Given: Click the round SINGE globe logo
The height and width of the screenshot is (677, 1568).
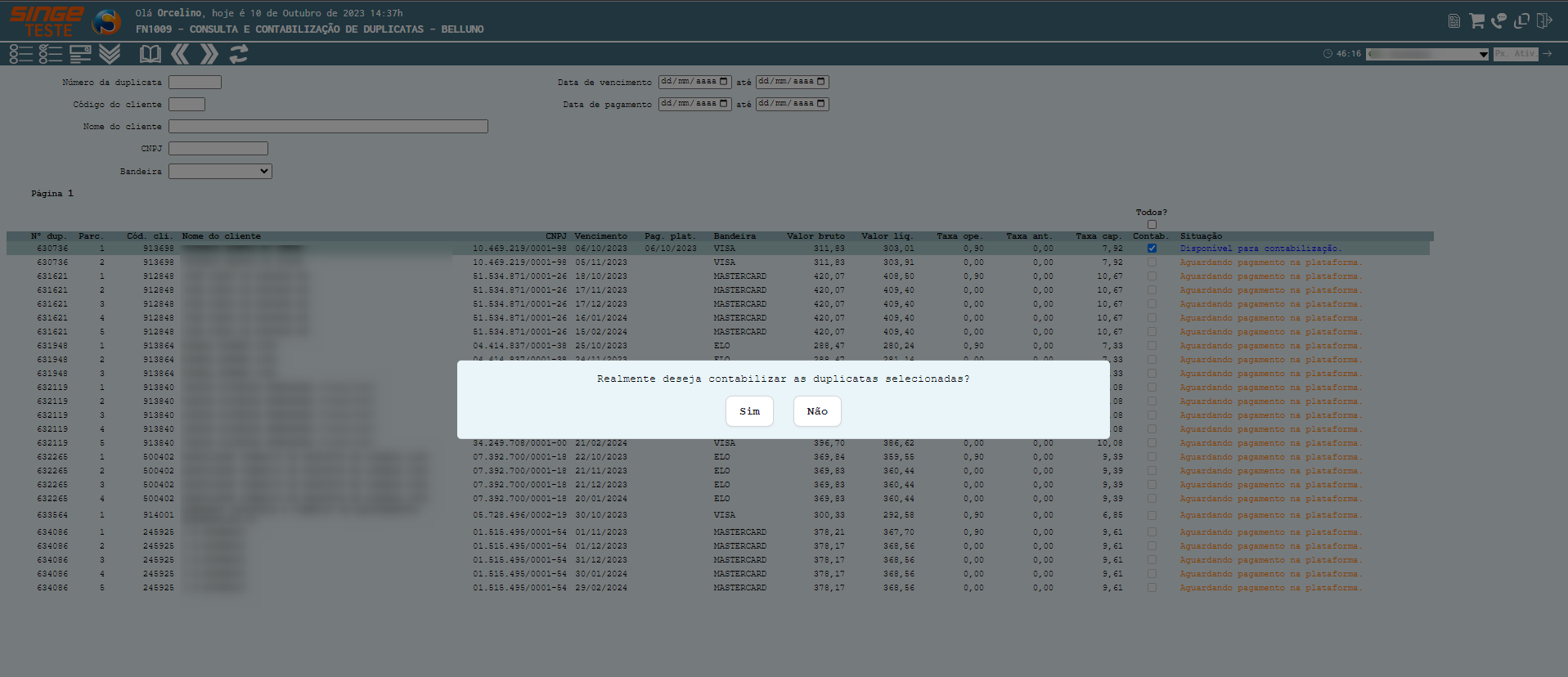Looking at the screenshot, I should (106, 22).
